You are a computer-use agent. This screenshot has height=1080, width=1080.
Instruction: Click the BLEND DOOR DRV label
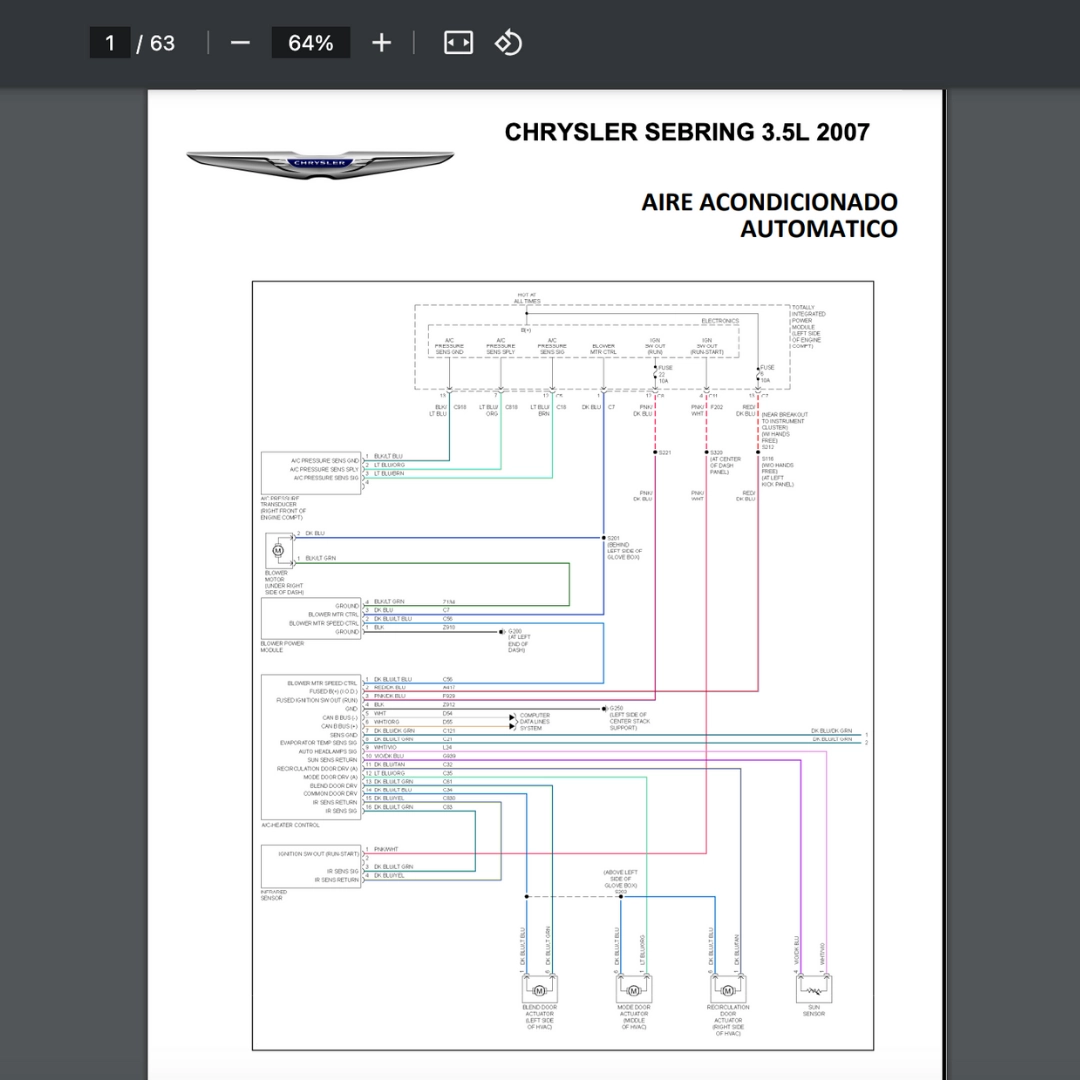tap(334, 786)
